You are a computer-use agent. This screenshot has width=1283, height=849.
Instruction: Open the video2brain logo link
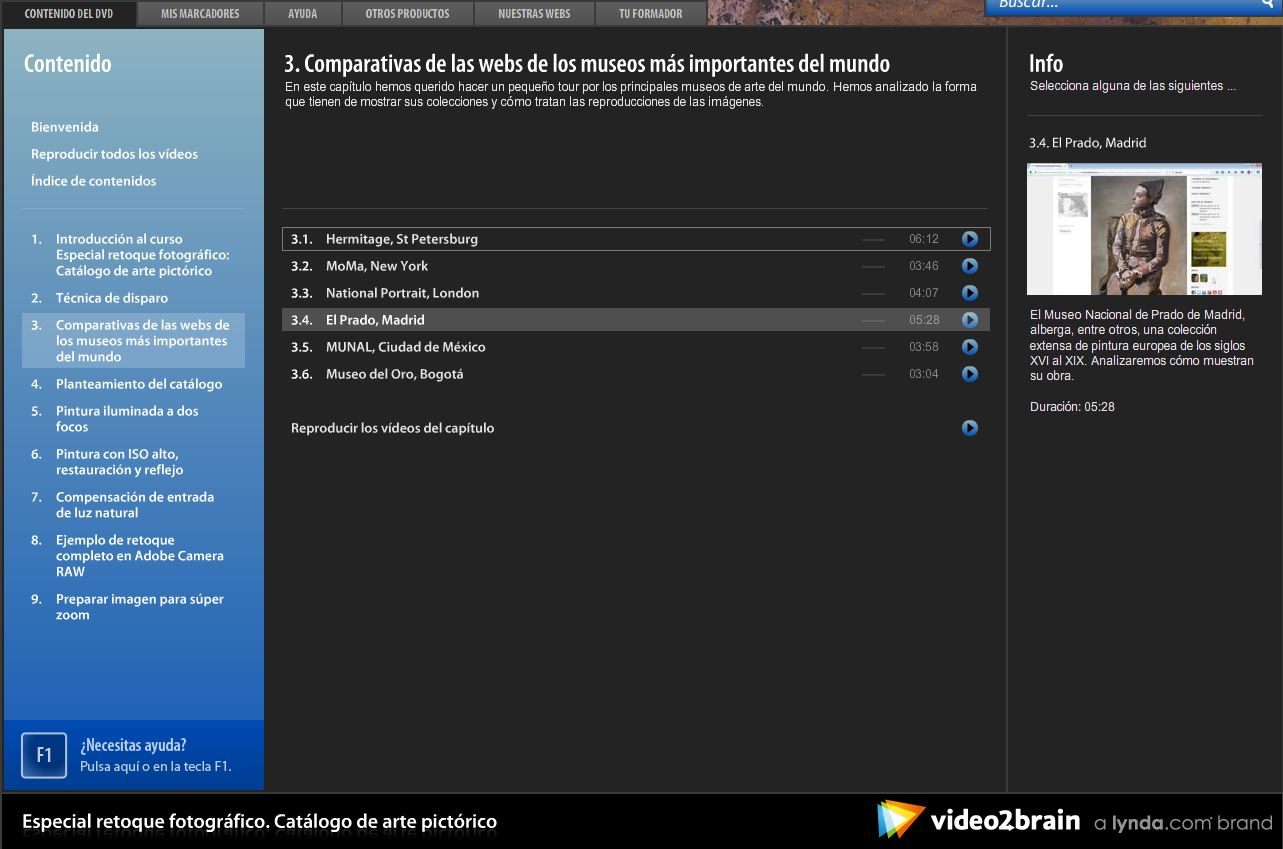point(978,820)
